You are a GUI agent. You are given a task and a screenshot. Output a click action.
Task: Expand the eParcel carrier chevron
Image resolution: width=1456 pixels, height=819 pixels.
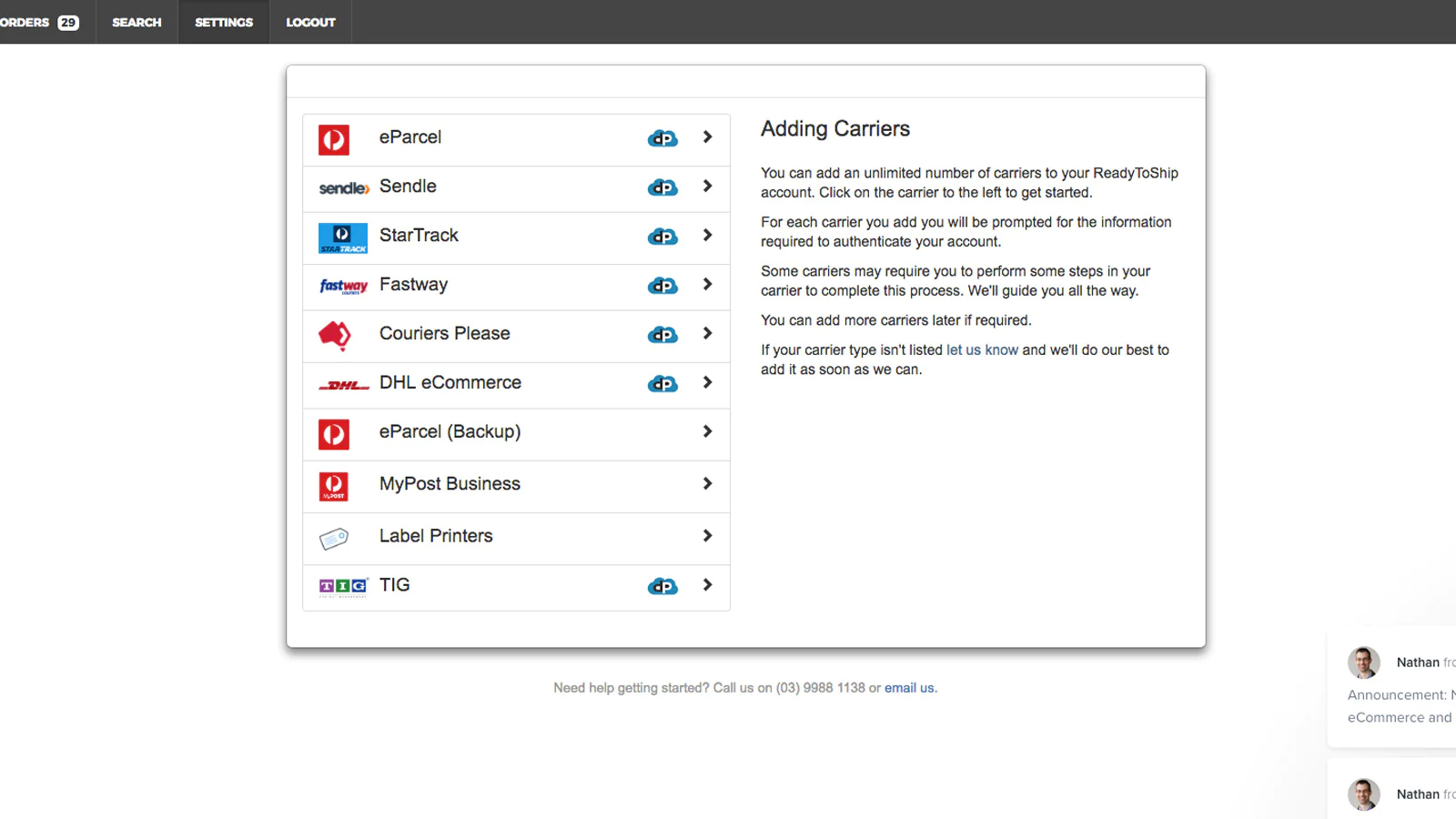(x=707, y=137)
